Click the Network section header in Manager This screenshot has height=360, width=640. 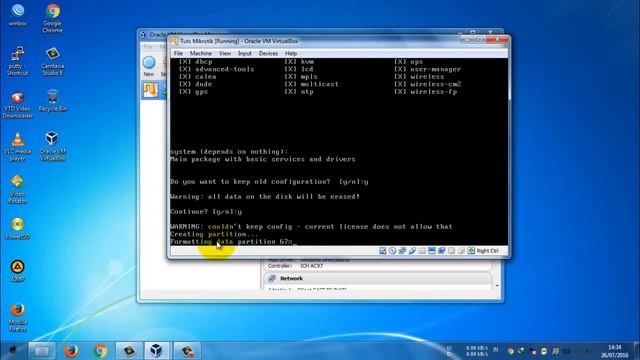point(291,278)
